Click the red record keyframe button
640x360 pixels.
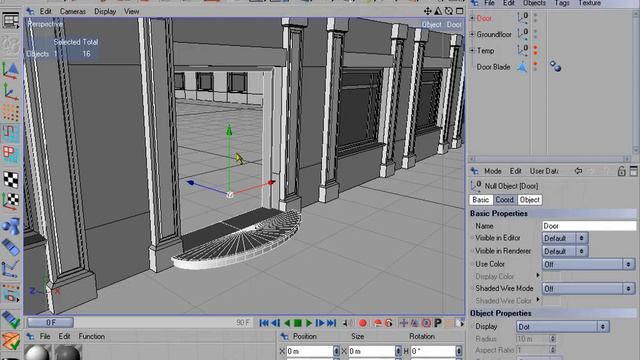362,323
